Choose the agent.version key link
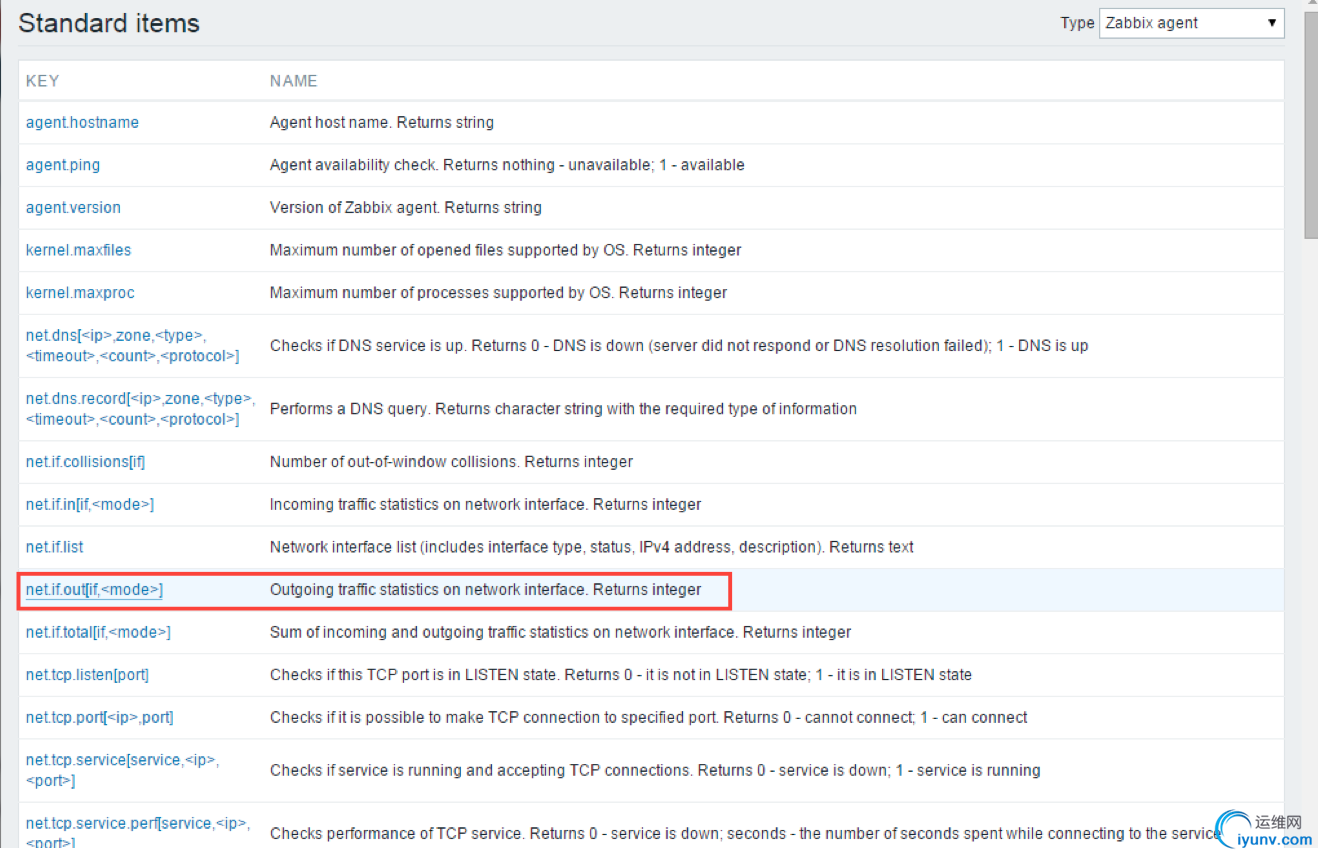 point(73,207)
